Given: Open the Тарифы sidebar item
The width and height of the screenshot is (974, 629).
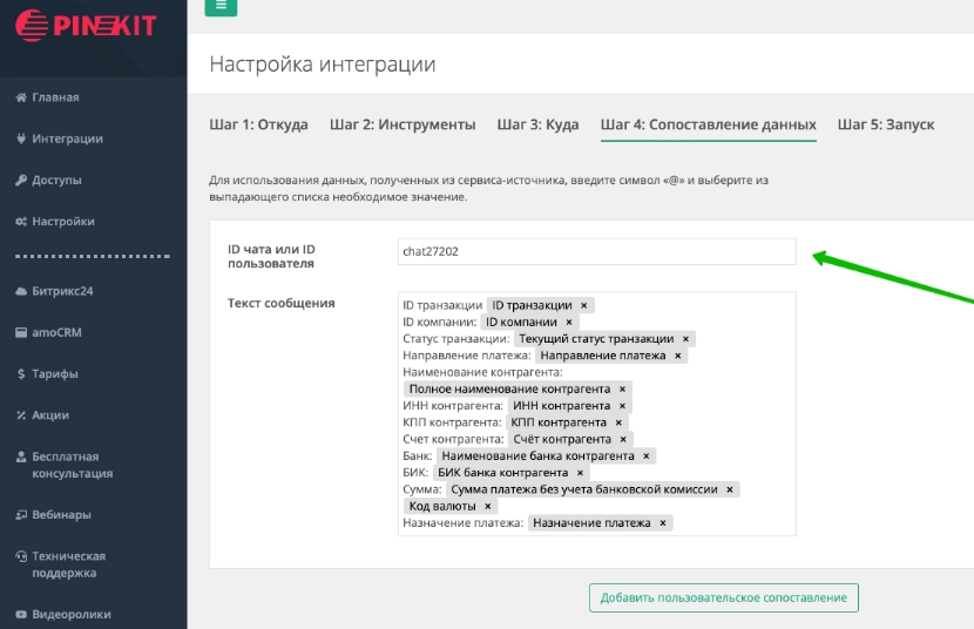Looking at the screenshot, I should [x=54, y=374].
